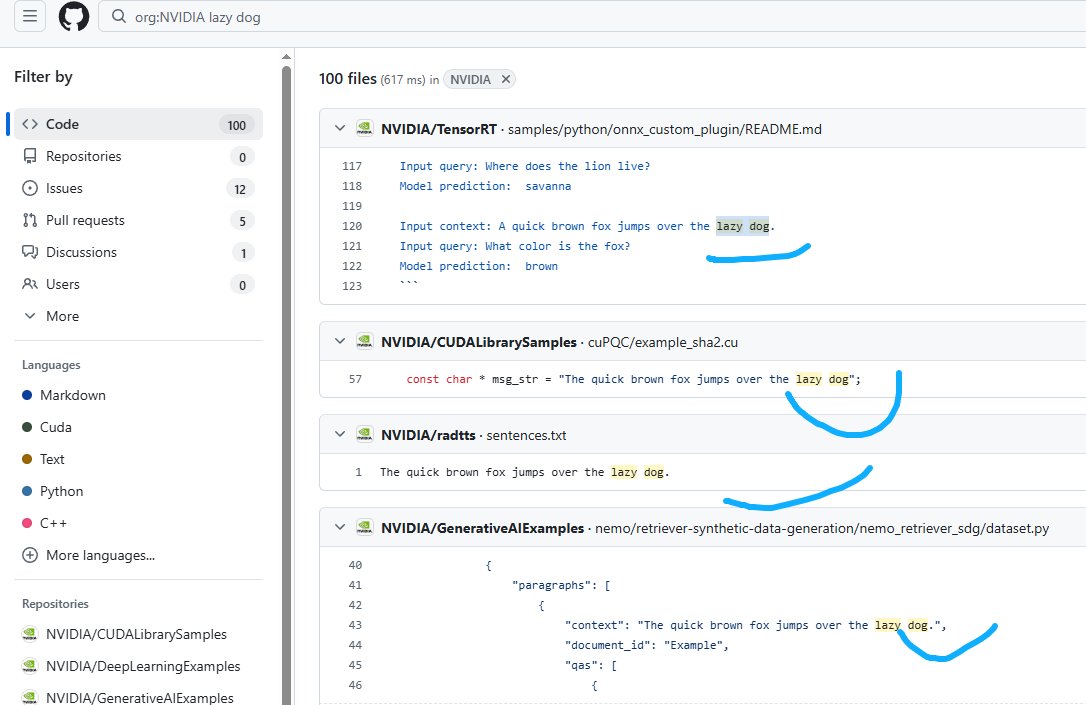Screen dimensions: 1086x705
Task: Click the Code count badge 100
Action: [x=237, y=125]
